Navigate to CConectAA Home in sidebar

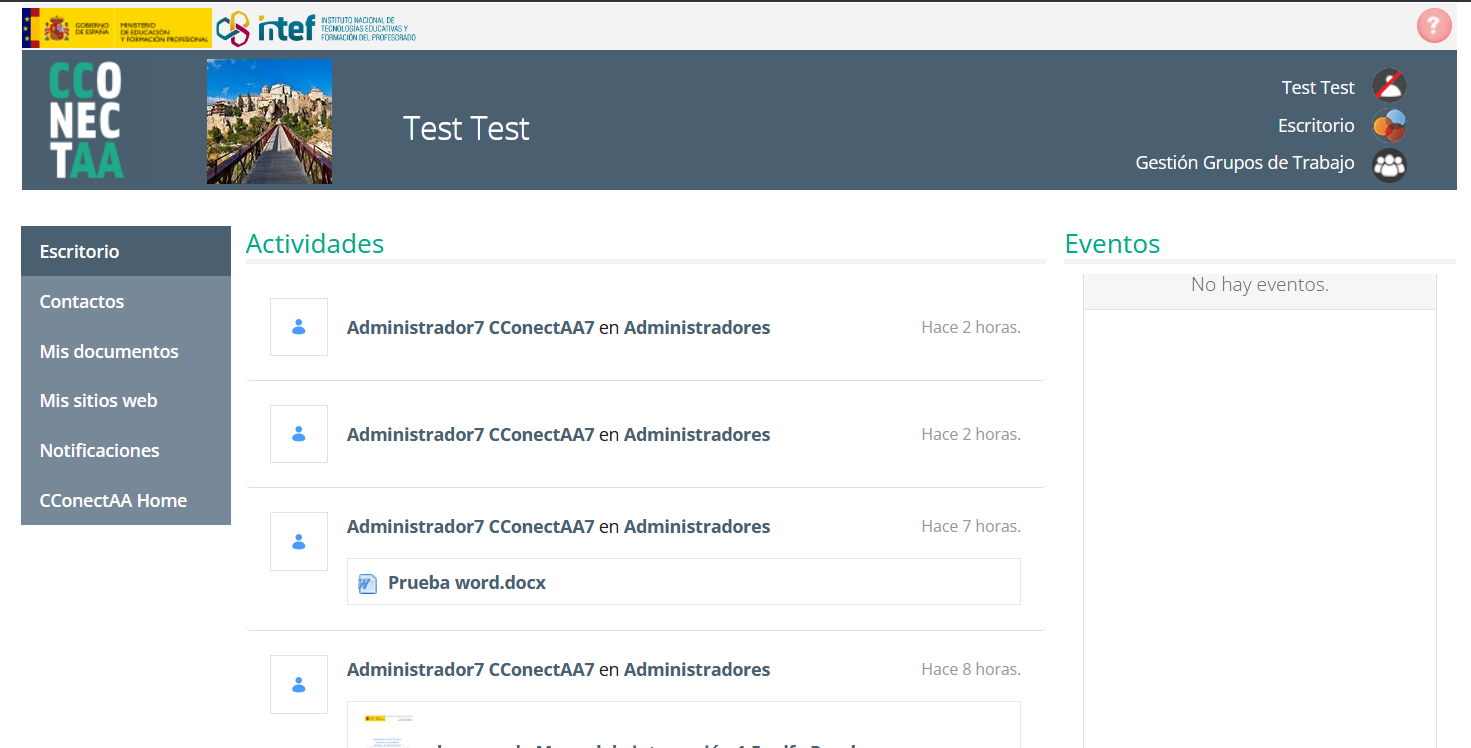pyautogui.click(x=113, y=501)
